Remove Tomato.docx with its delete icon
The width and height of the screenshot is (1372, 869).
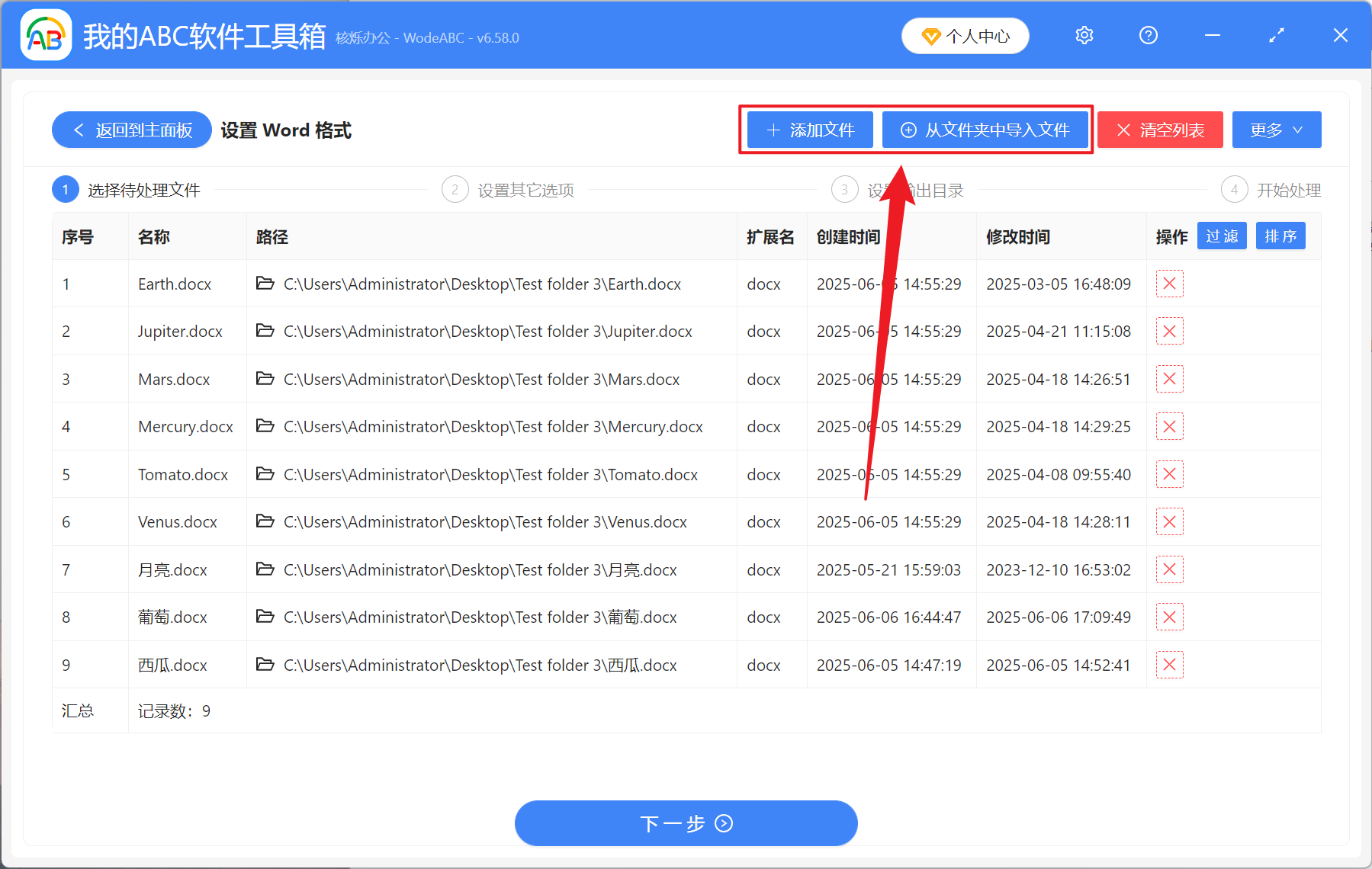tap(1169, 474)
